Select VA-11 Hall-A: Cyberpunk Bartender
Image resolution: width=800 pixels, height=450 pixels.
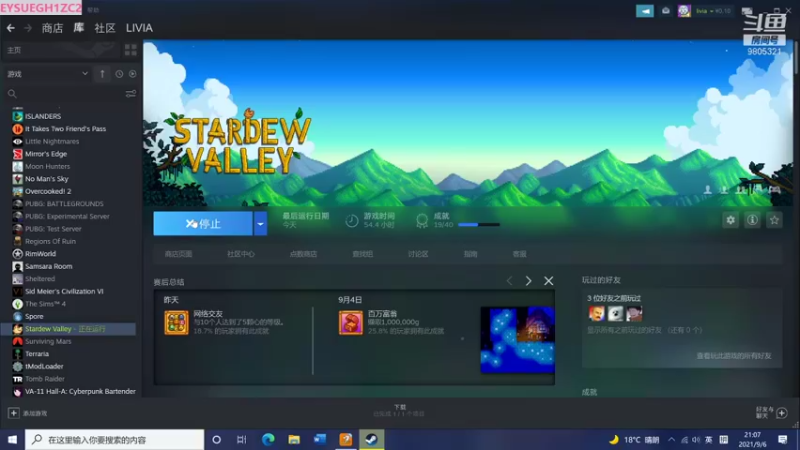tap(80, 391)
